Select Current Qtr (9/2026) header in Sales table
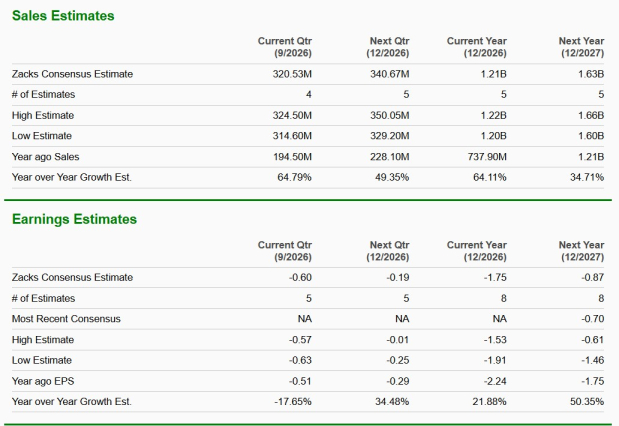The width and height of the screenshot is (619, 426). [x=285, y=47]
